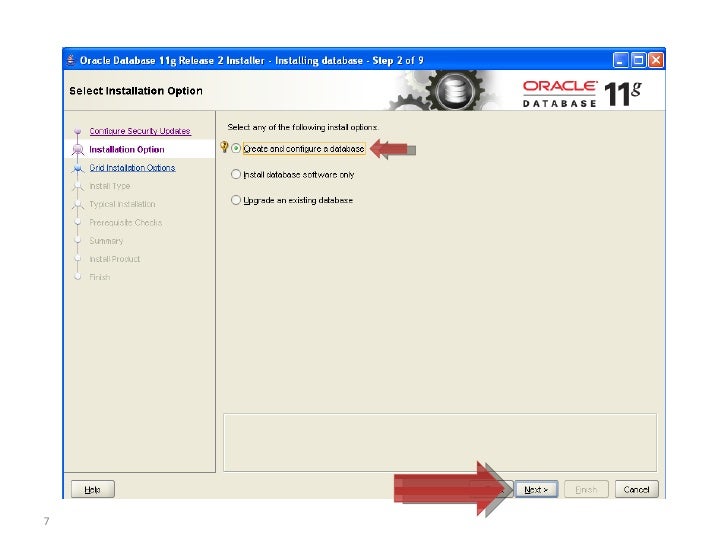Click the Next button
728x546 pixels.
(x=536, y=489)
